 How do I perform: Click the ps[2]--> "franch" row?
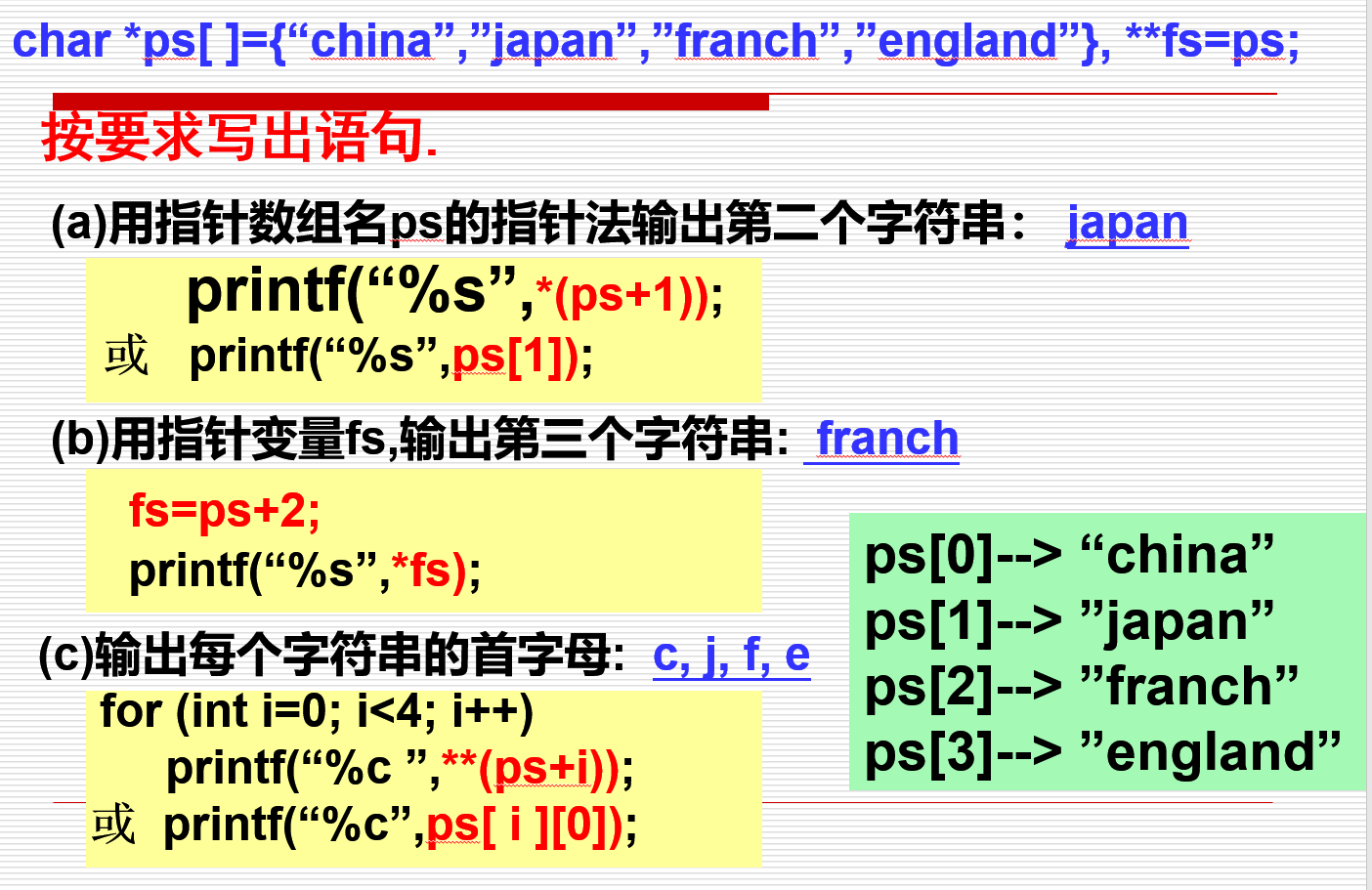(1081, 687)
